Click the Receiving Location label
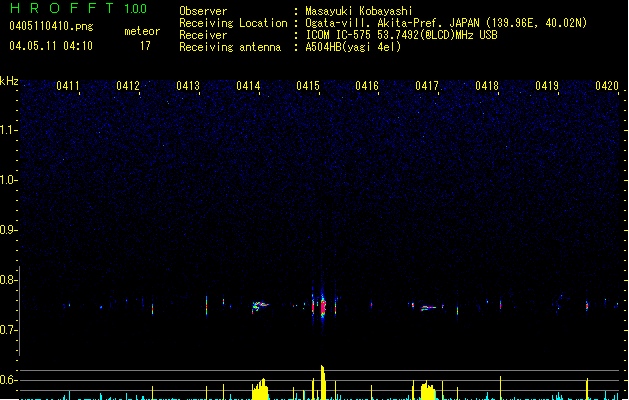Image resolution: width=629 pixels, height=400 pixels. (233, 23)
